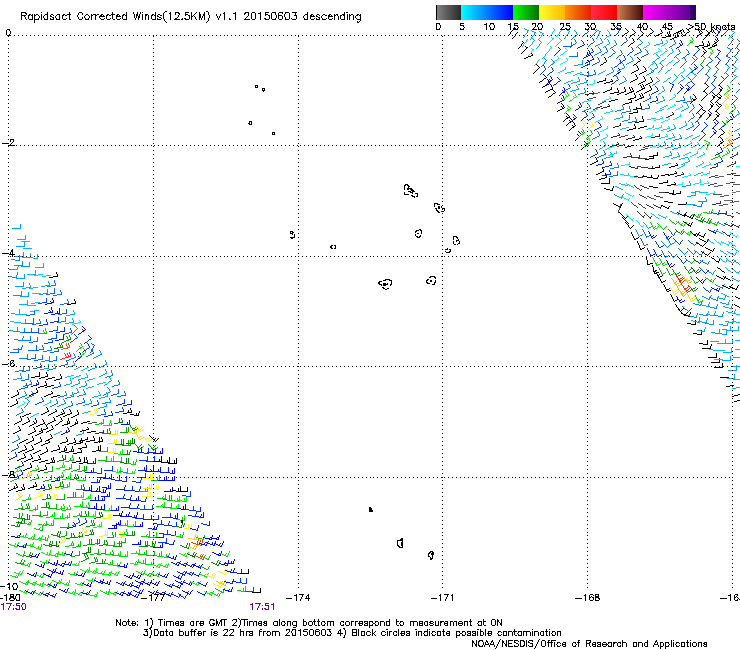The image size is (740, 650).
Task: Select the red 30-35 knots scale segment
Action: [604, 12]
